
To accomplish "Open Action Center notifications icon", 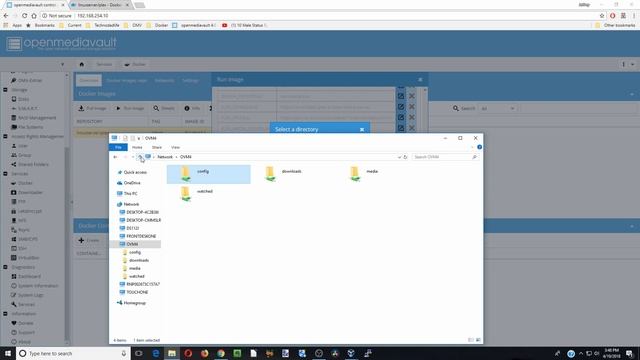I will pyautogui.click(x=630, y=353).
